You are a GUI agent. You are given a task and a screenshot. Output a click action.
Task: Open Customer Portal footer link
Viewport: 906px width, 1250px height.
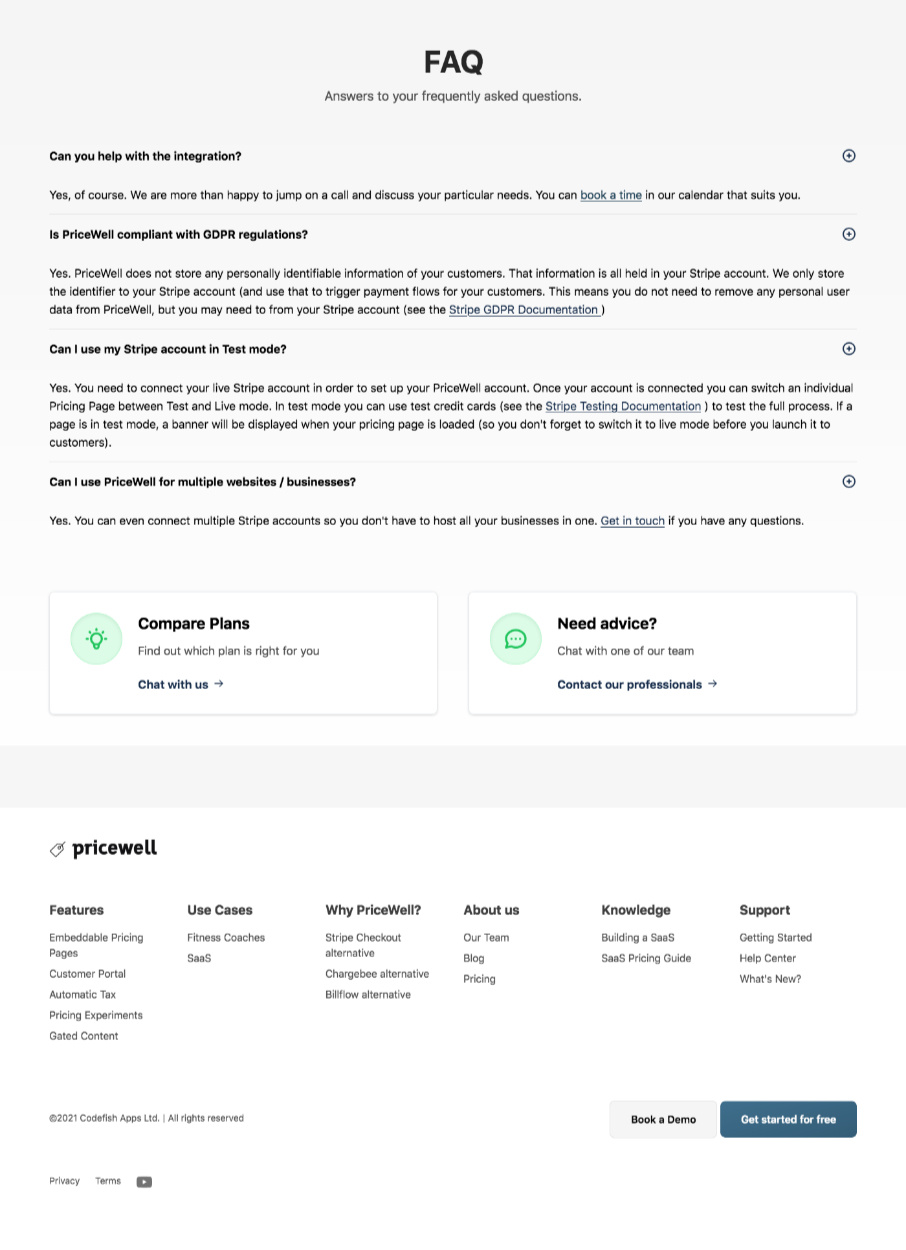click(x=88, y=974)
